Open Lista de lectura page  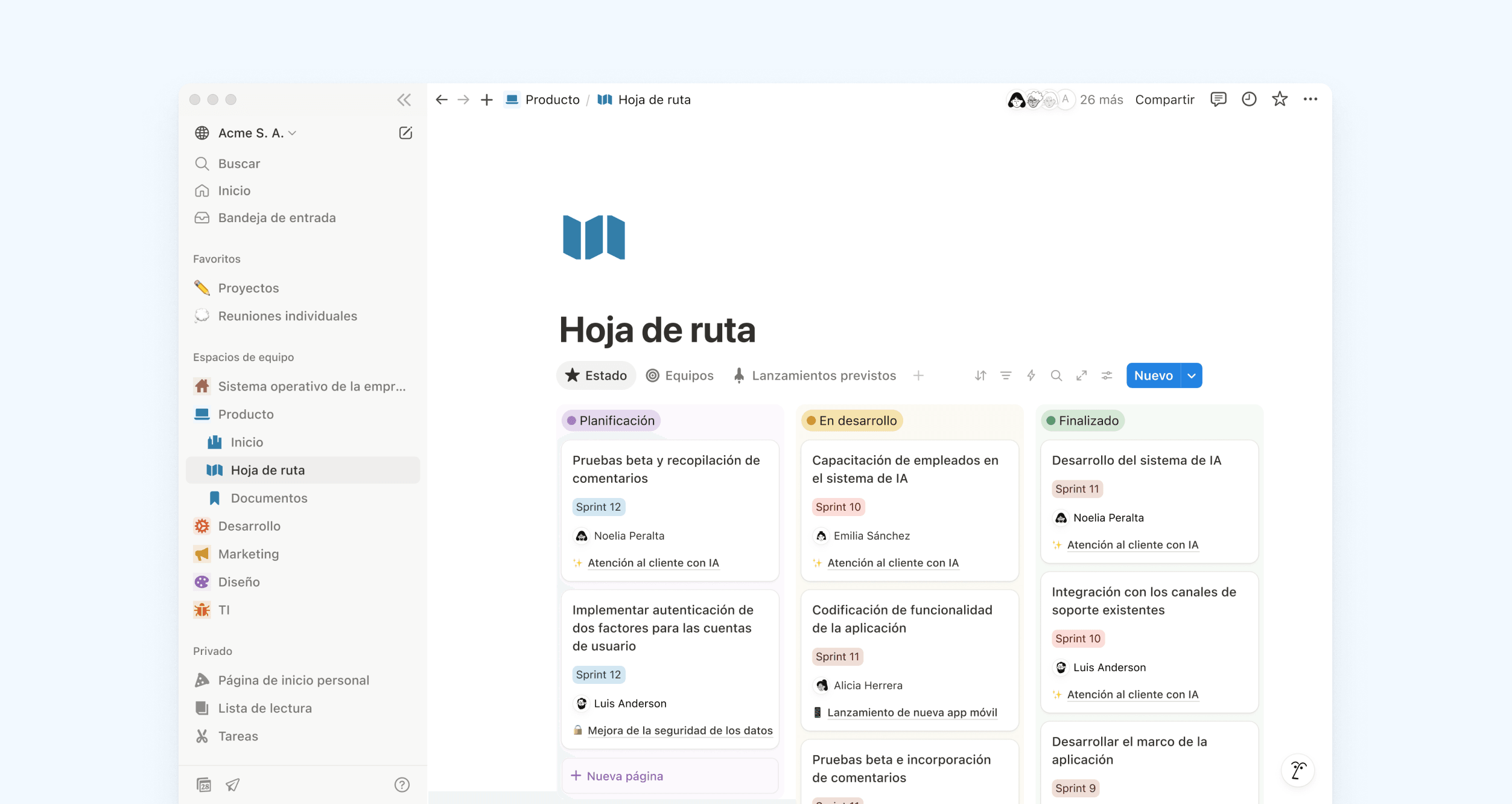pyautogui.click(x=302, y=708)
